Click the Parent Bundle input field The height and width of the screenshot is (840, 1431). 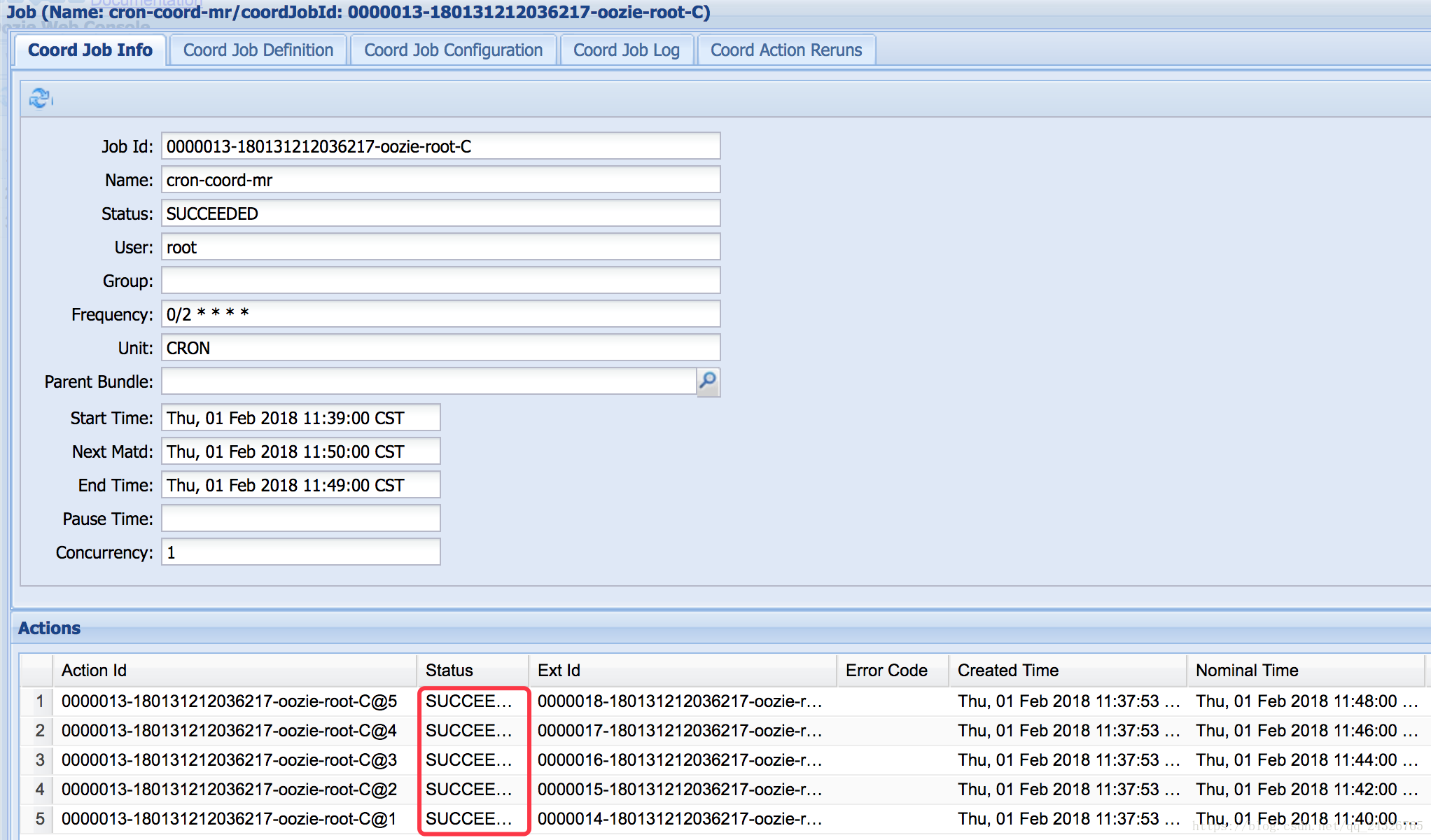click(429, 381)
